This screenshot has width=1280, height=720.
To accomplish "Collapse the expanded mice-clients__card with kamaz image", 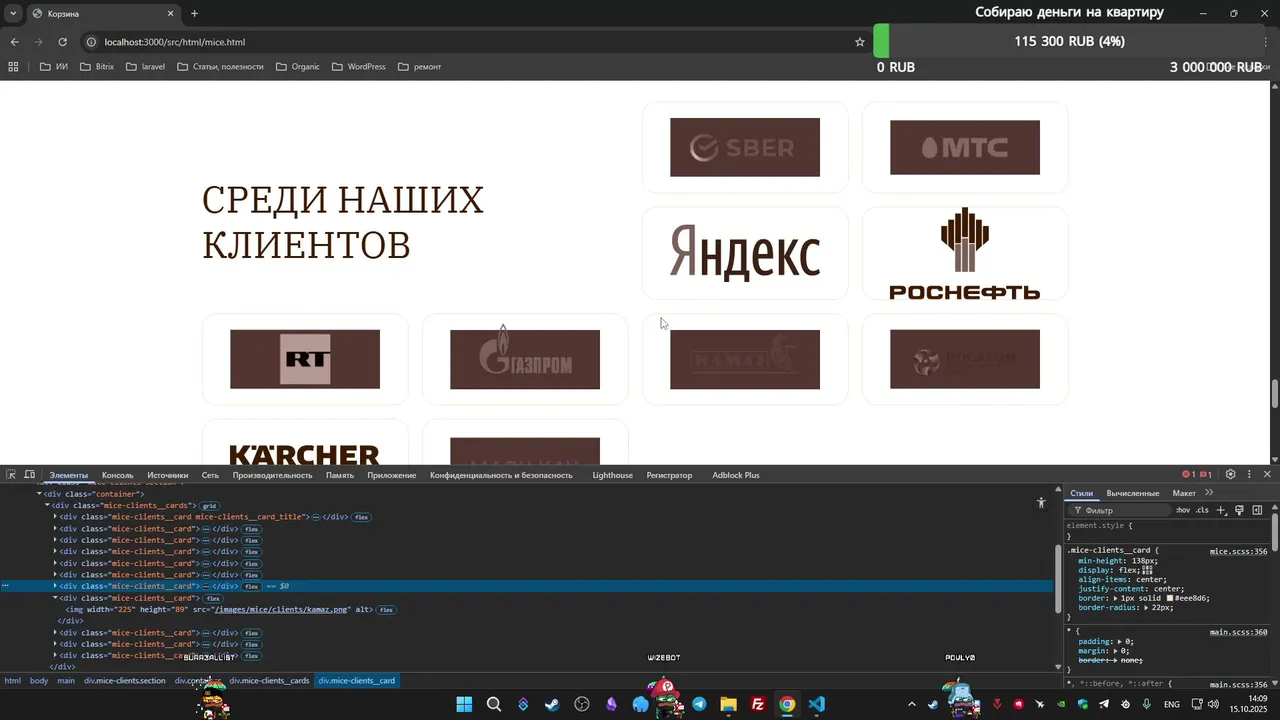I will (x=55, y=598).
